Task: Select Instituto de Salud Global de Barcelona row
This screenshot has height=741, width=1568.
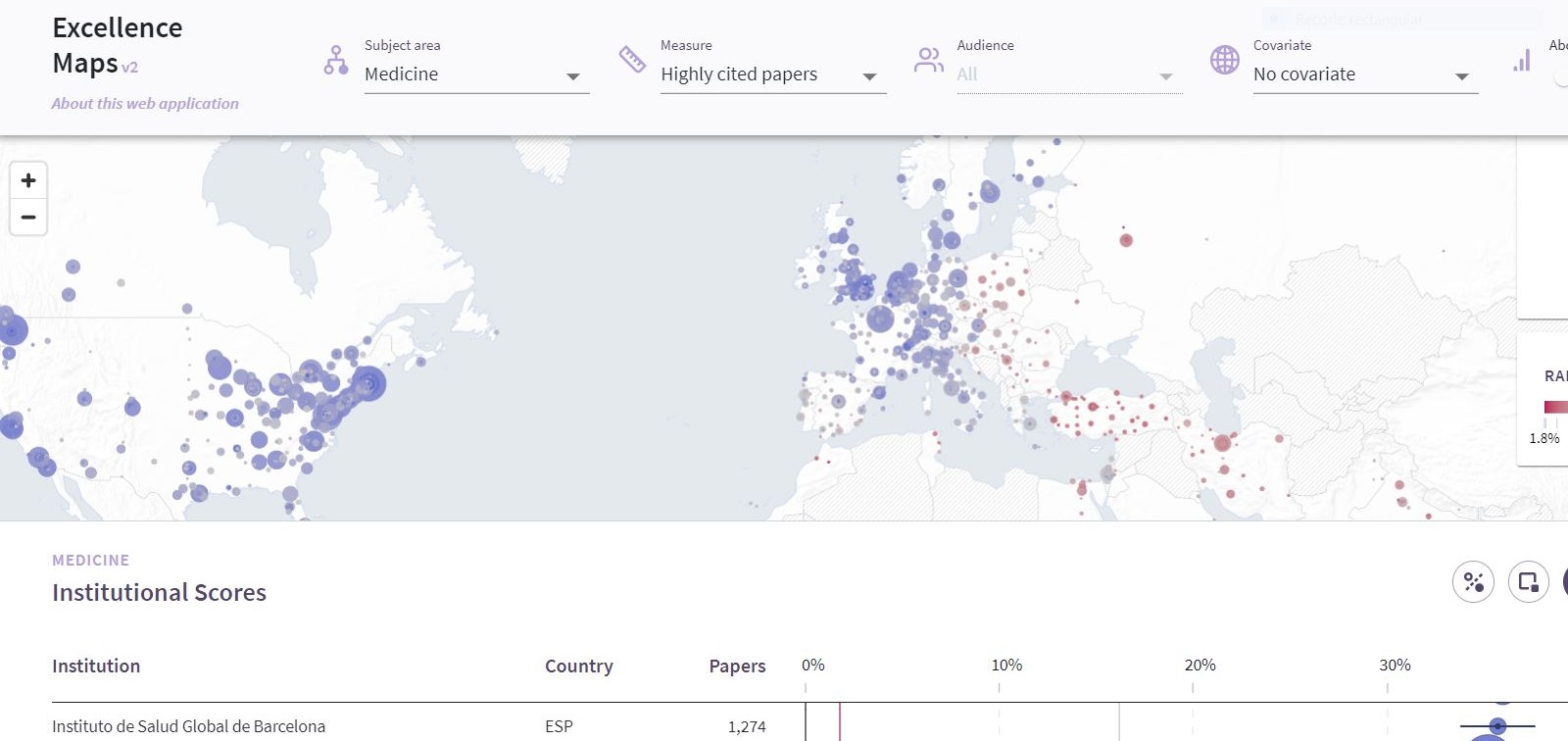Action: tap(188, 726)
